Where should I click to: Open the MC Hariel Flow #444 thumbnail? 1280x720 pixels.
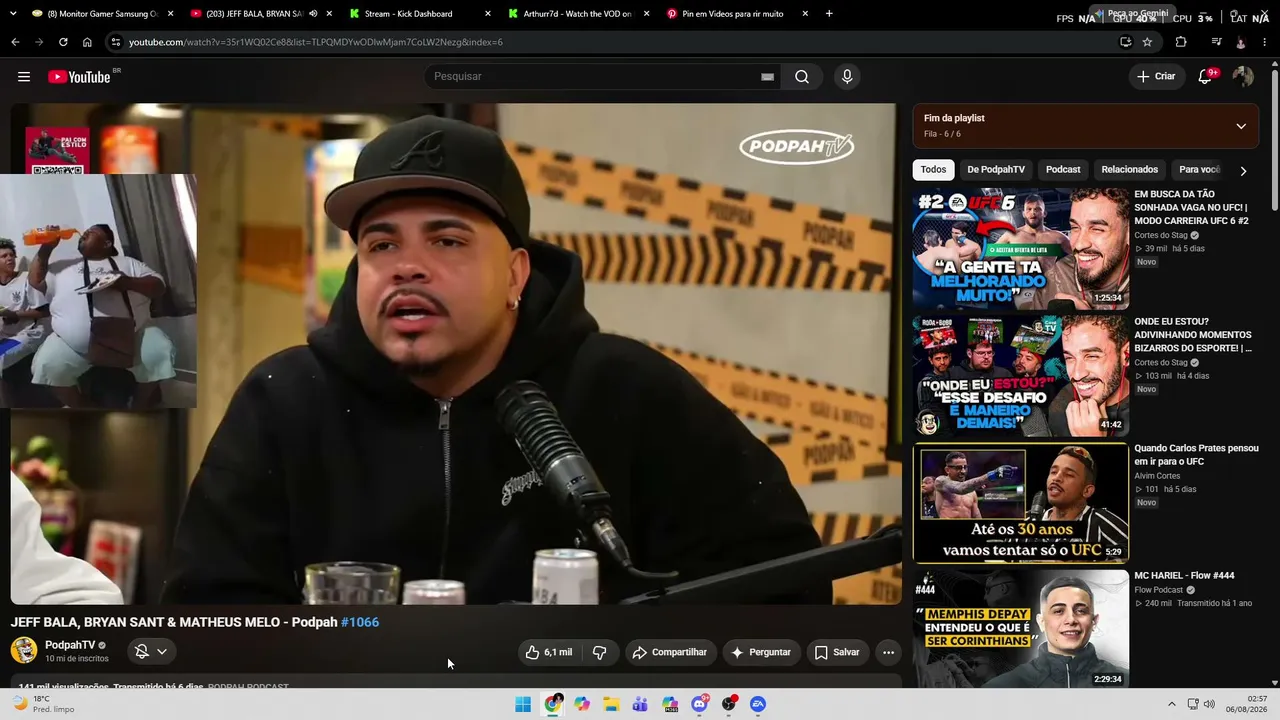(x=1020, y=630)
